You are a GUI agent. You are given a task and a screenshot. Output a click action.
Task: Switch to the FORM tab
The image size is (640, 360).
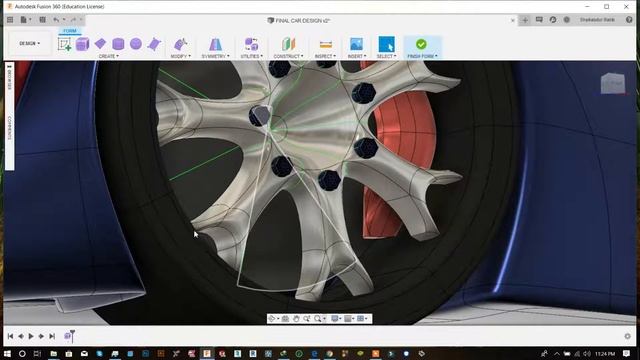(x=70, y=31)
